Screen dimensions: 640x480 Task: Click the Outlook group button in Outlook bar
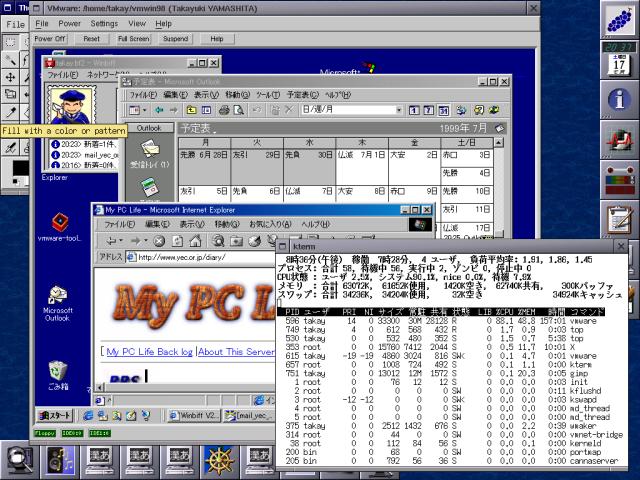pos(149,128)
